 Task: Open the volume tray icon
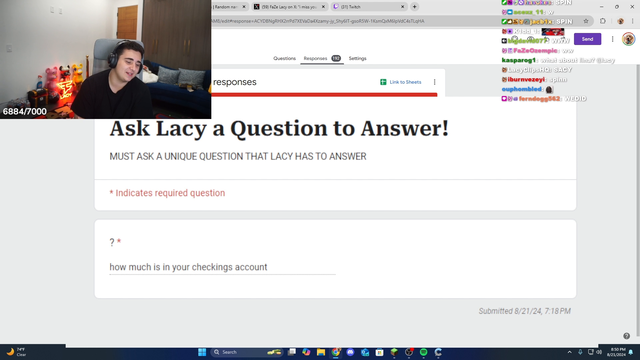[x=599, y=352]
